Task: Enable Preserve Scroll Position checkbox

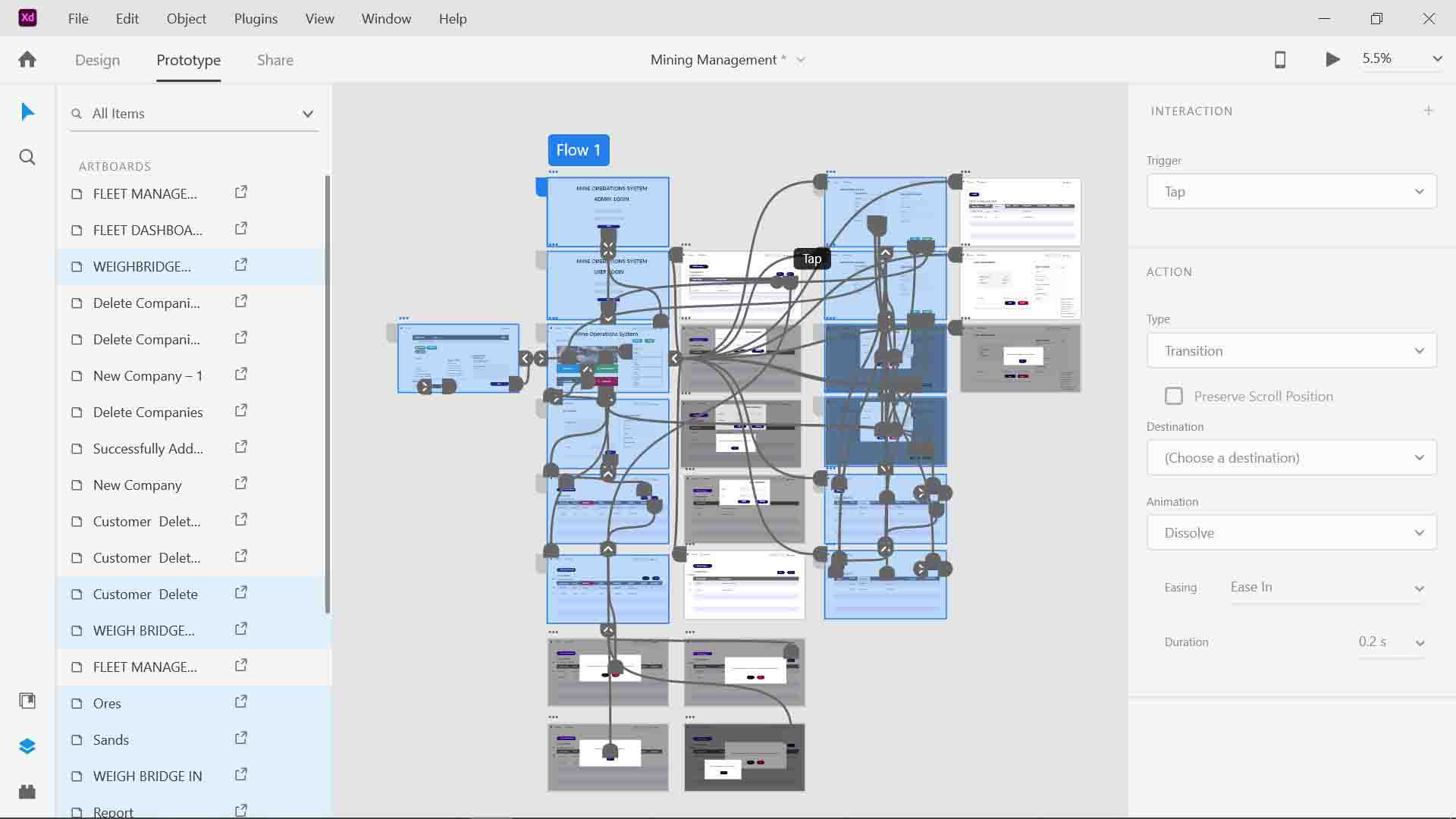Action: point(1174,396)
